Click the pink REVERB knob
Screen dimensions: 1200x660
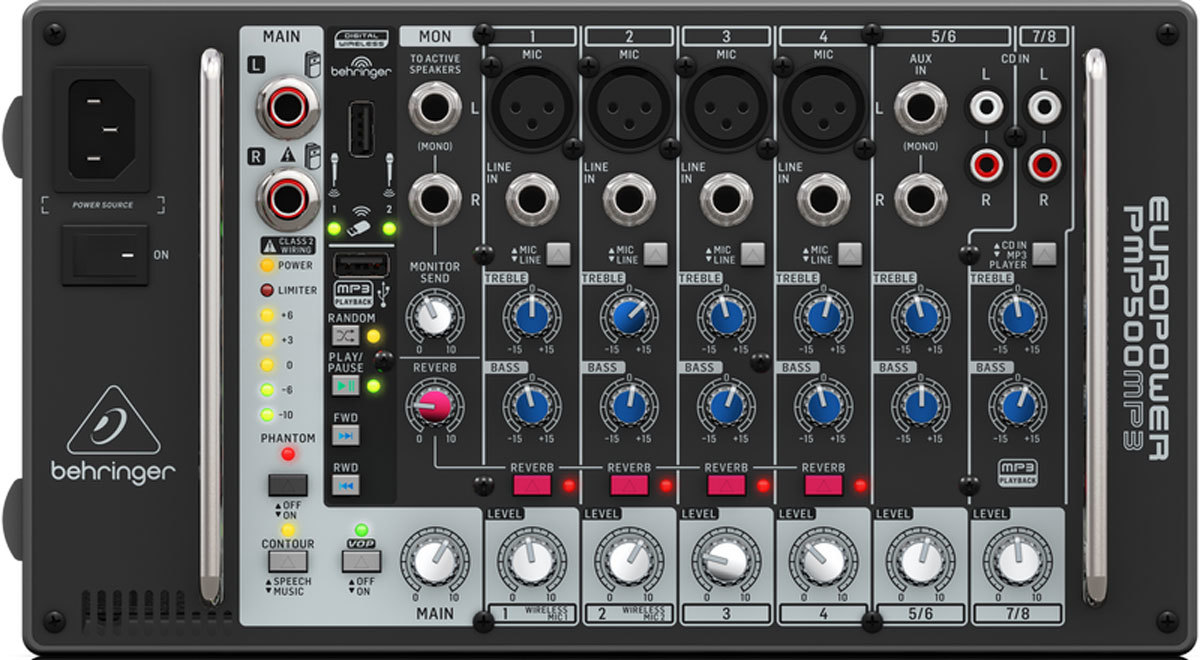point(433,406)
